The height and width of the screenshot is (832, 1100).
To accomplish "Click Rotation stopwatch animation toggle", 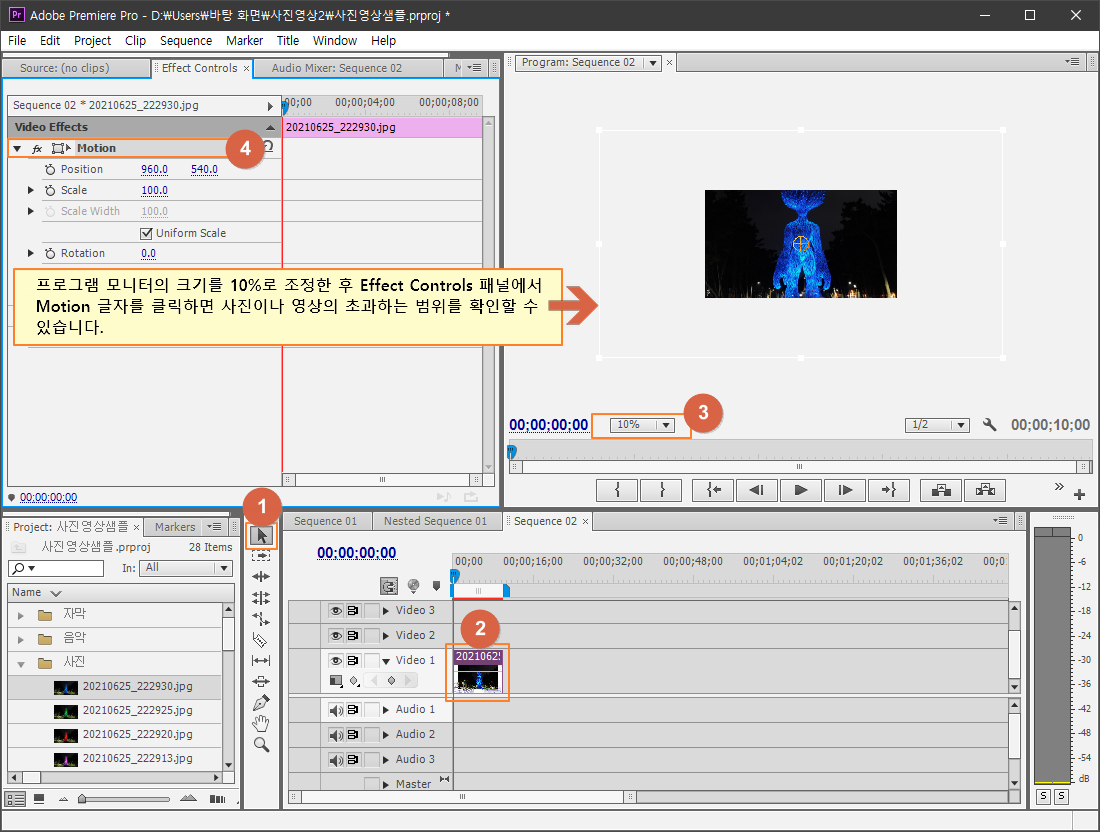I will pos(50,253).
